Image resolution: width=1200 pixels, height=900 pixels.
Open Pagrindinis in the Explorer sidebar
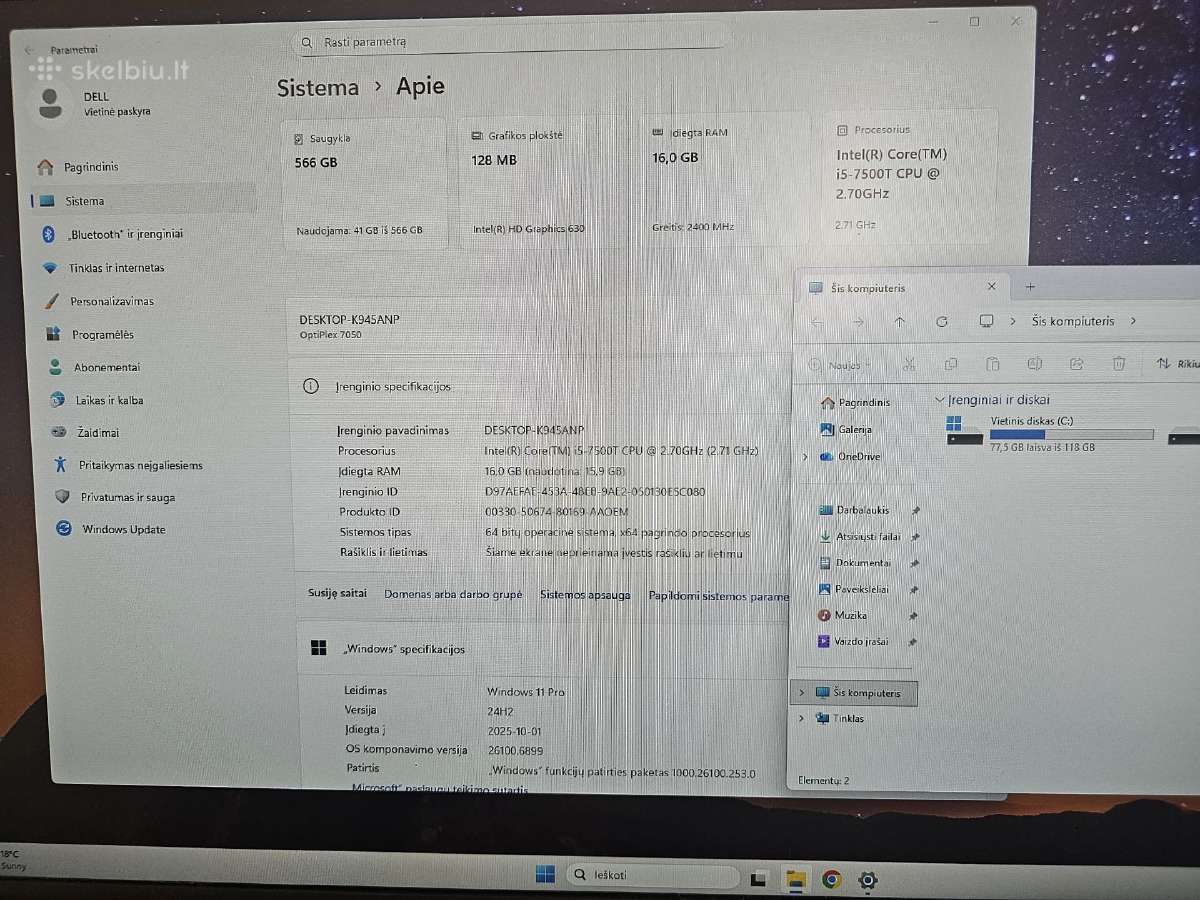[854, 403]
